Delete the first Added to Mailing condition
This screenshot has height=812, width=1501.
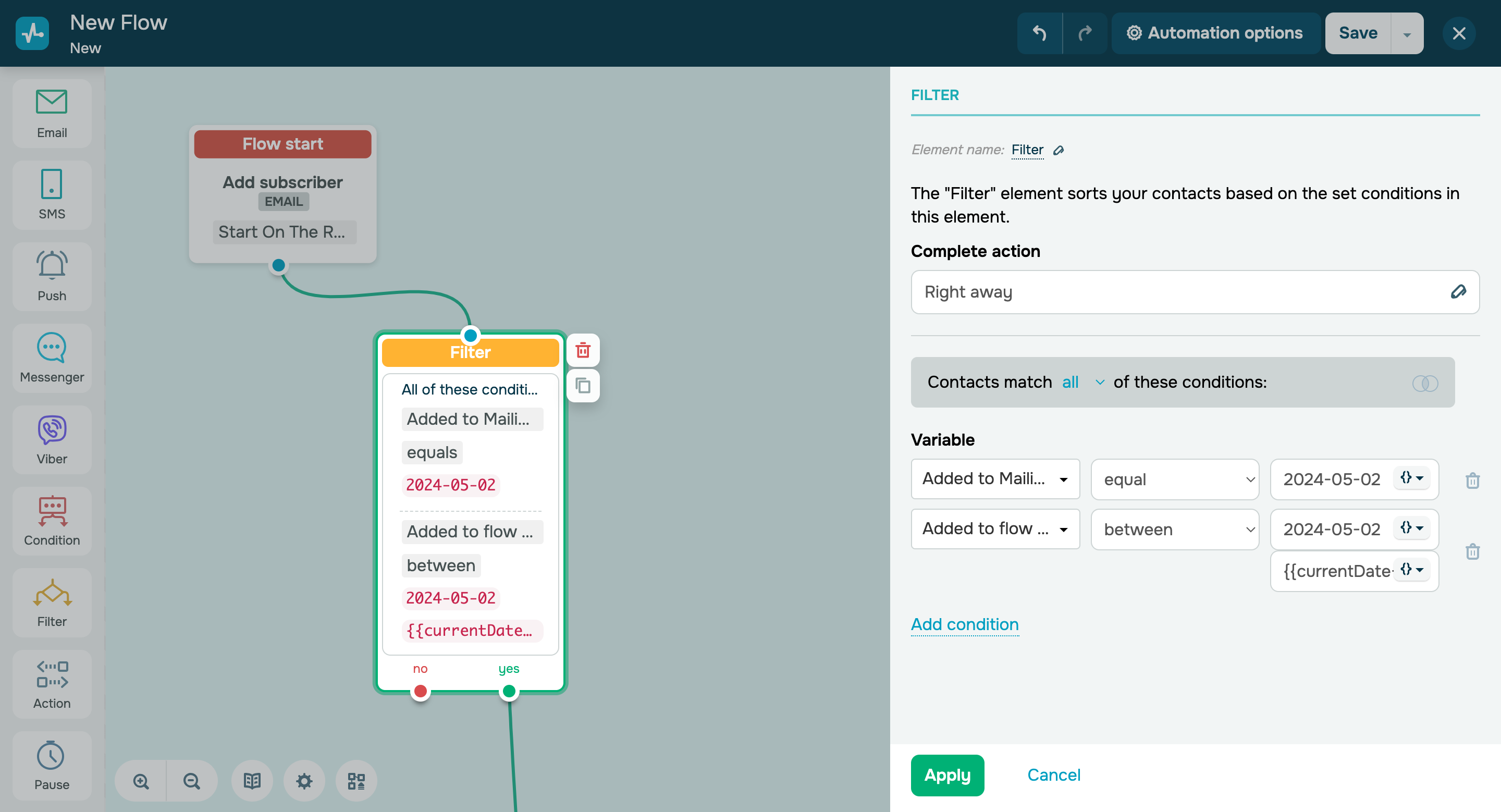click(x=1472, y=480)
